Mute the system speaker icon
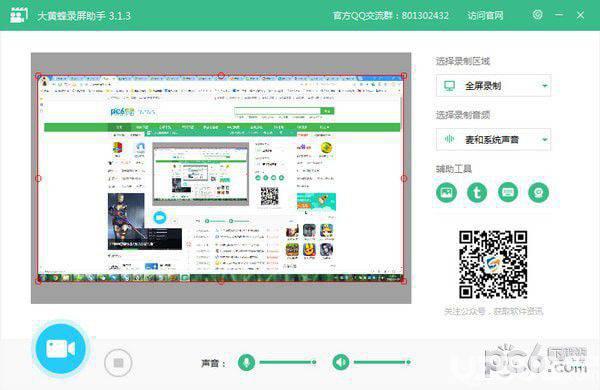The height and width of the screenshot is (390, 600). 341,362
